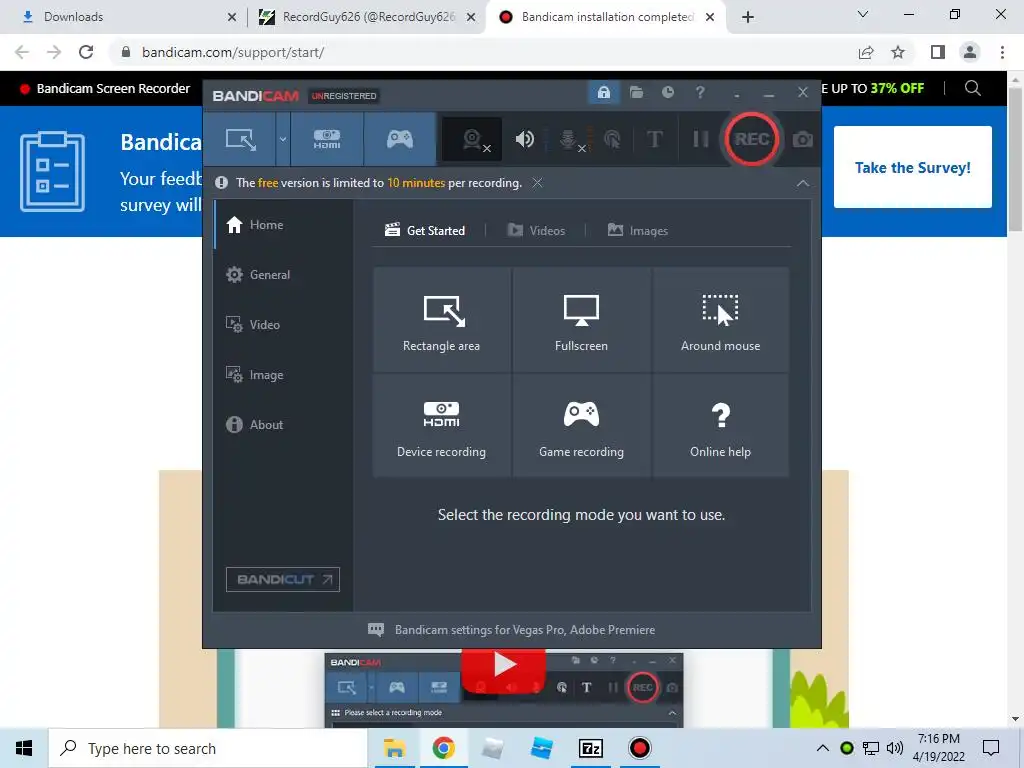Choose the Device recording tile
Screen dimensions: 1024x768
pos(441,425)
